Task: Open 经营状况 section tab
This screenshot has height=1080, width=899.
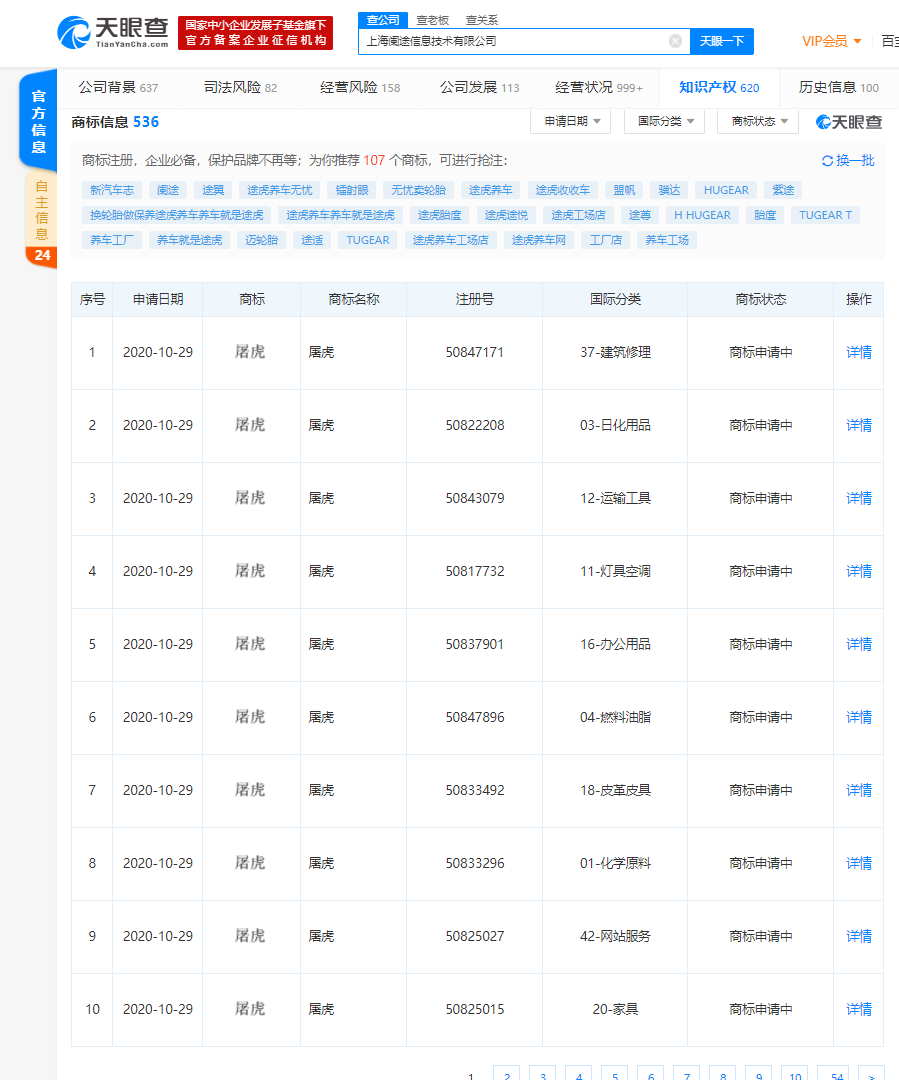Action: pyautogui.click(x=599, y=87)
